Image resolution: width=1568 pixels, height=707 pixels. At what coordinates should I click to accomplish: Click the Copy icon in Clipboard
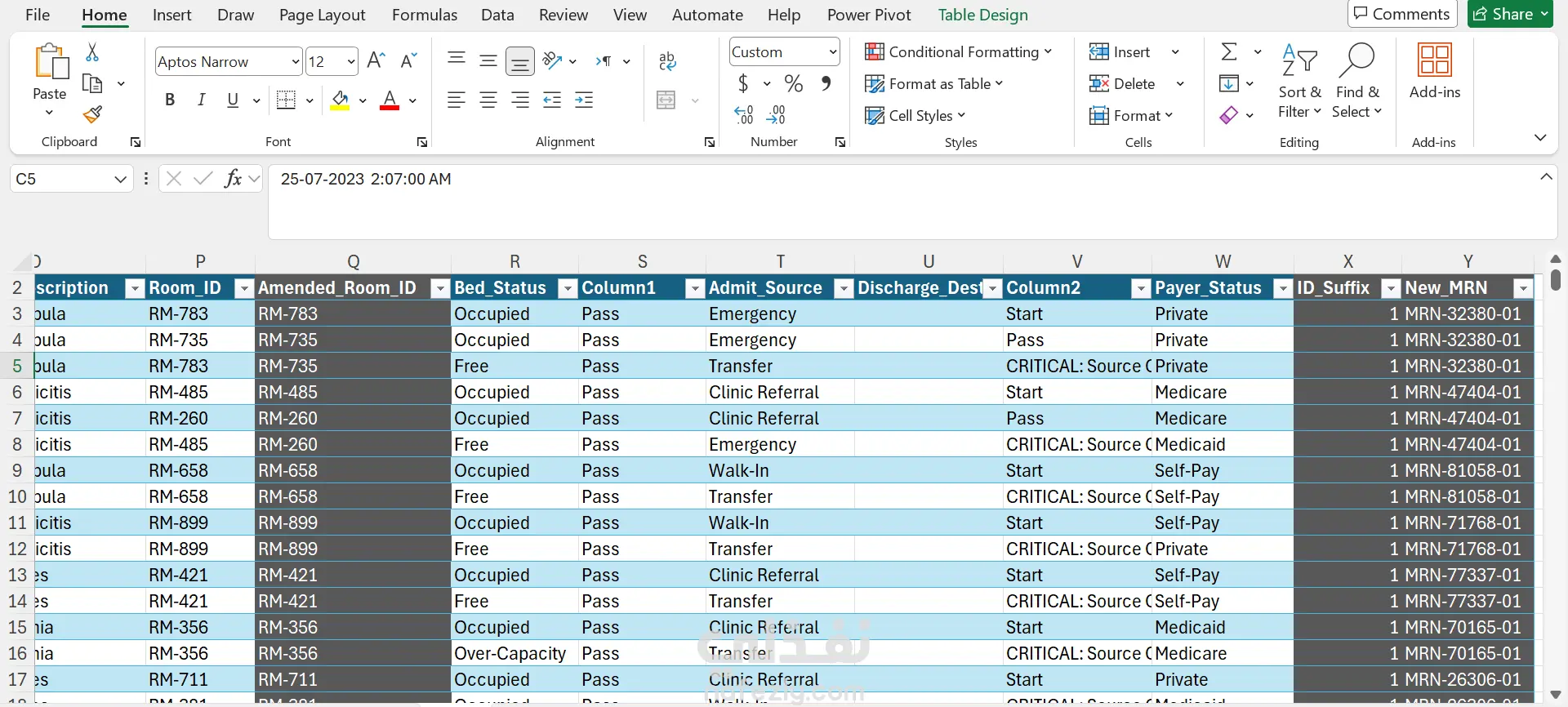(92, 83)
